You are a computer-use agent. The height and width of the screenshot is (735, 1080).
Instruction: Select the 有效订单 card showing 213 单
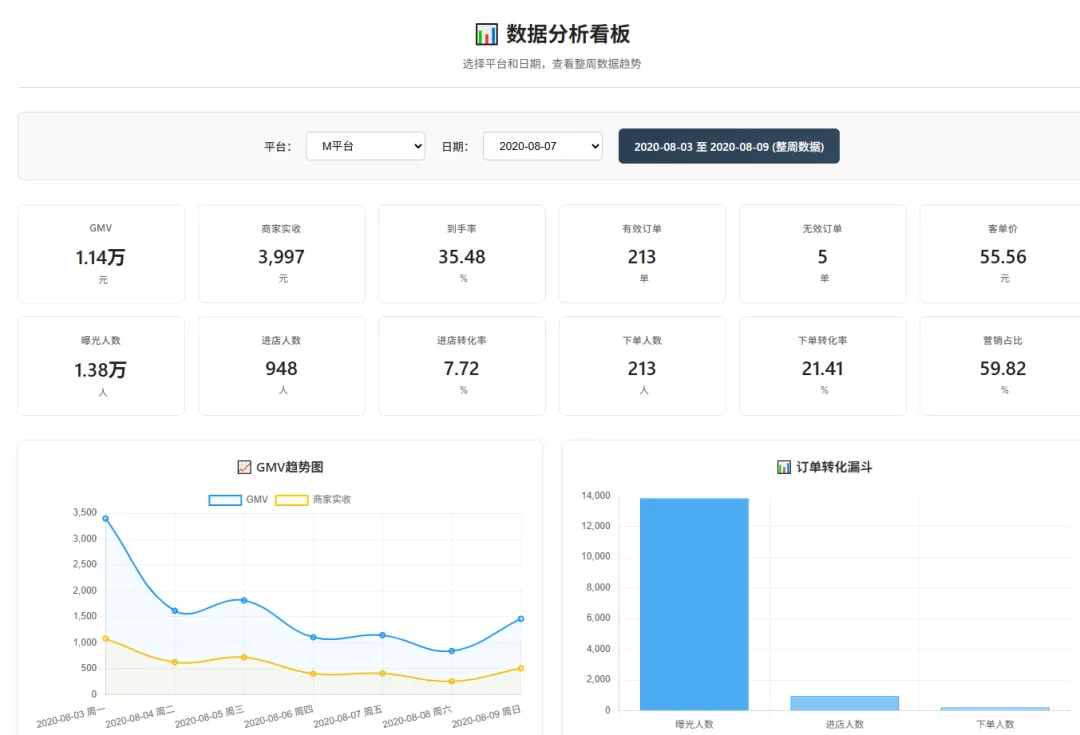(x=643, y=253)
